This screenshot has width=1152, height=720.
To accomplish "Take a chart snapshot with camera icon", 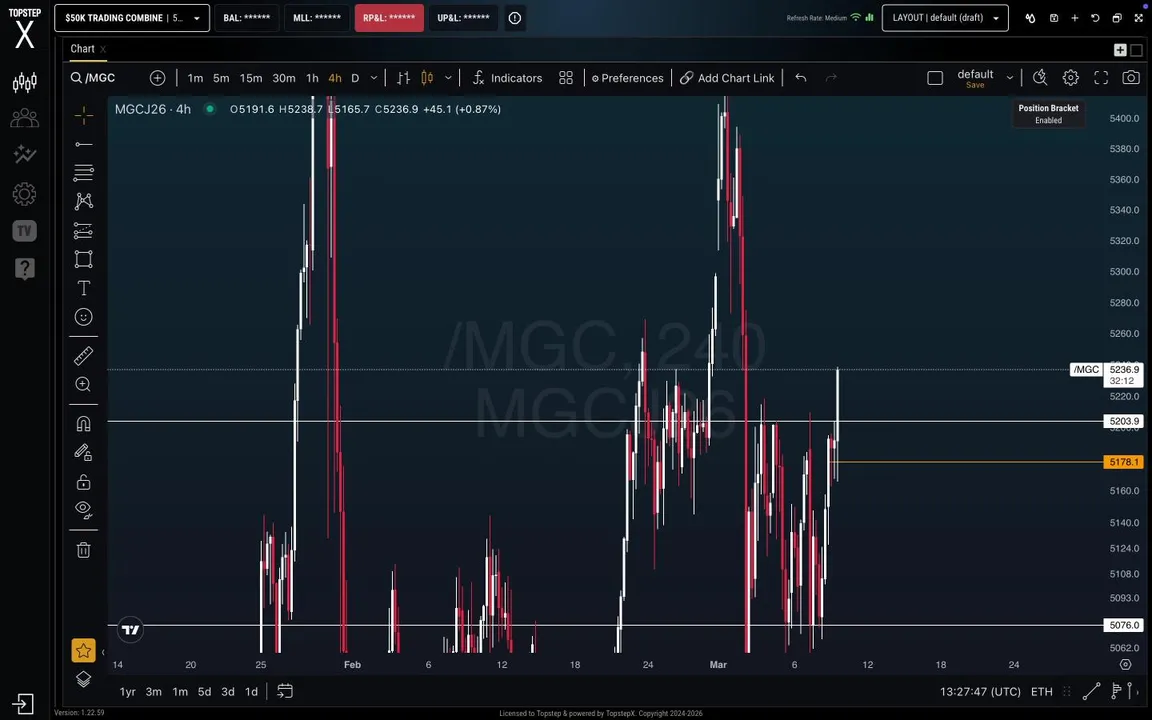I will (x=1131, y=78).
